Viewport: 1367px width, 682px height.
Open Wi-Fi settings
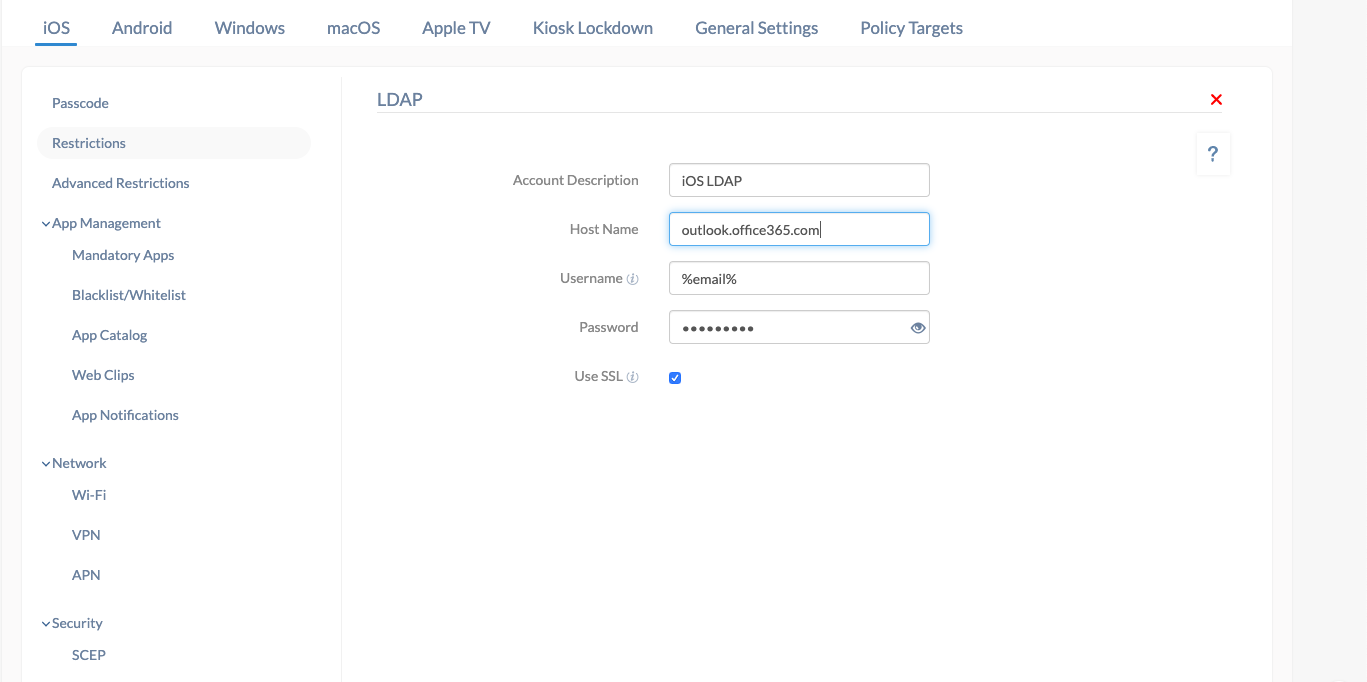coord(89,495)
